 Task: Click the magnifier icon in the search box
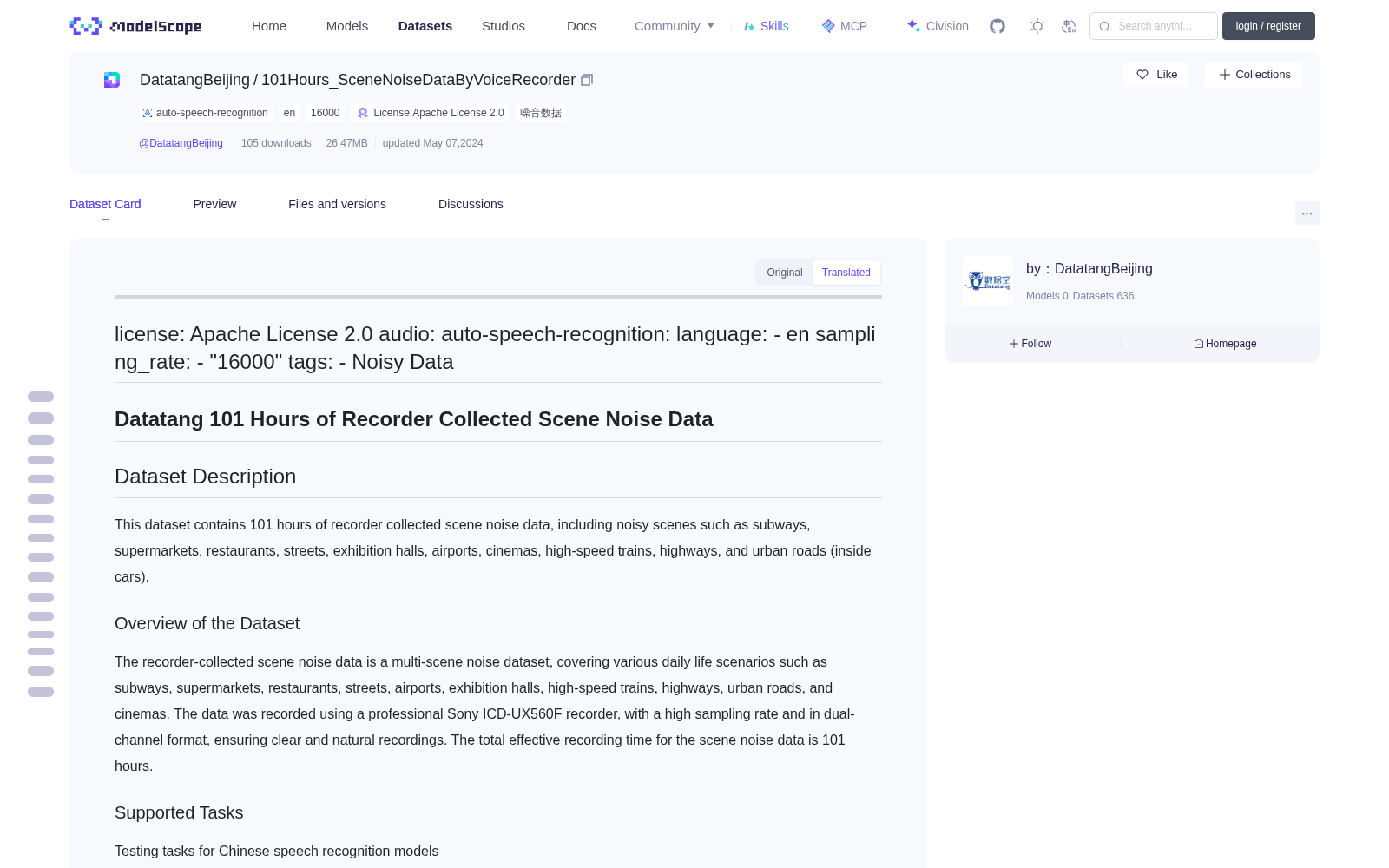click(x=1105, y=26)
